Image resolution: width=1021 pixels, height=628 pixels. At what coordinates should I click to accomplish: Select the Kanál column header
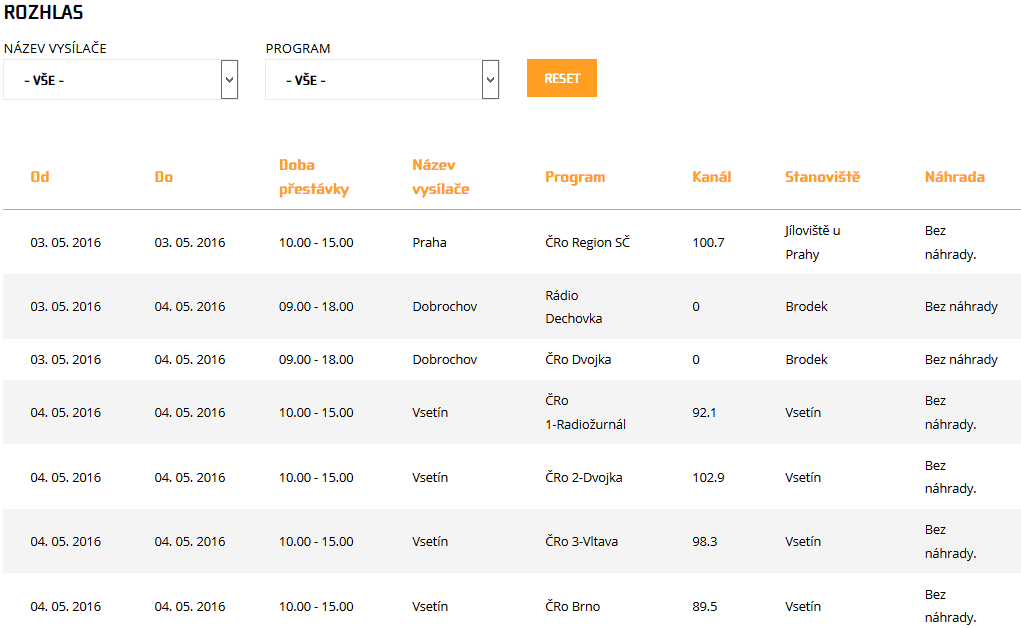point(711,177)
